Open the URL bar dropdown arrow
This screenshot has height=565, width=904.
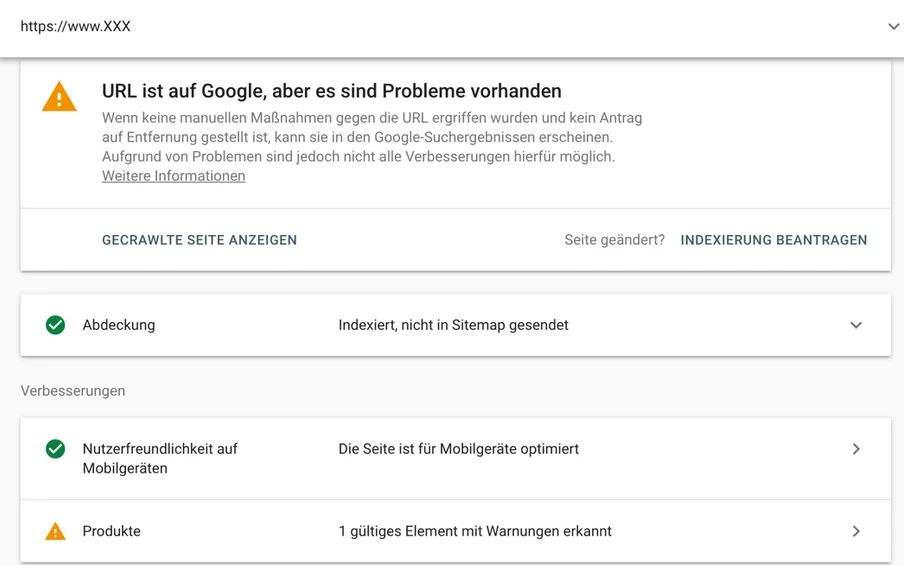893,27
